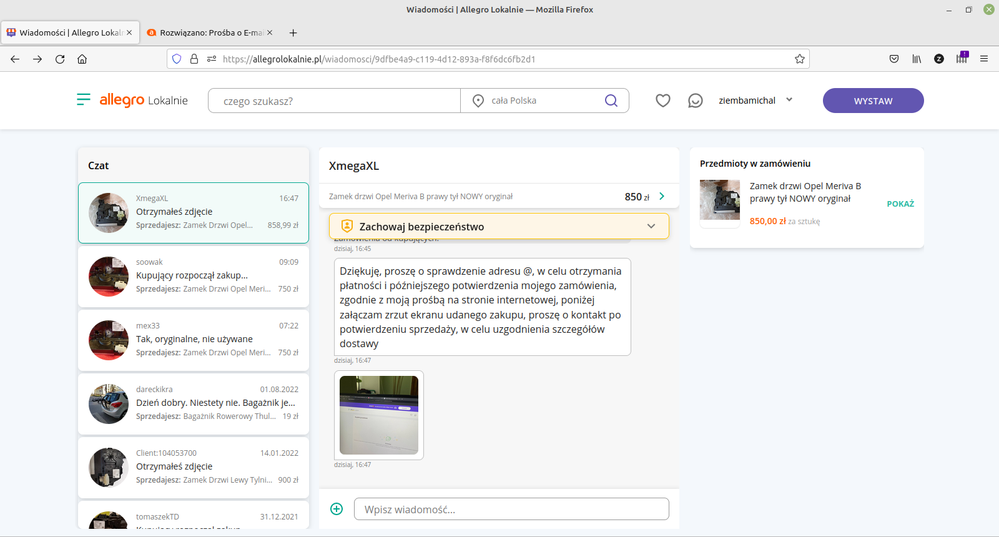Open Client:104053700 conversation
Image resolution: width=999 pixels, height=537 pixels.
click(194, 468)
